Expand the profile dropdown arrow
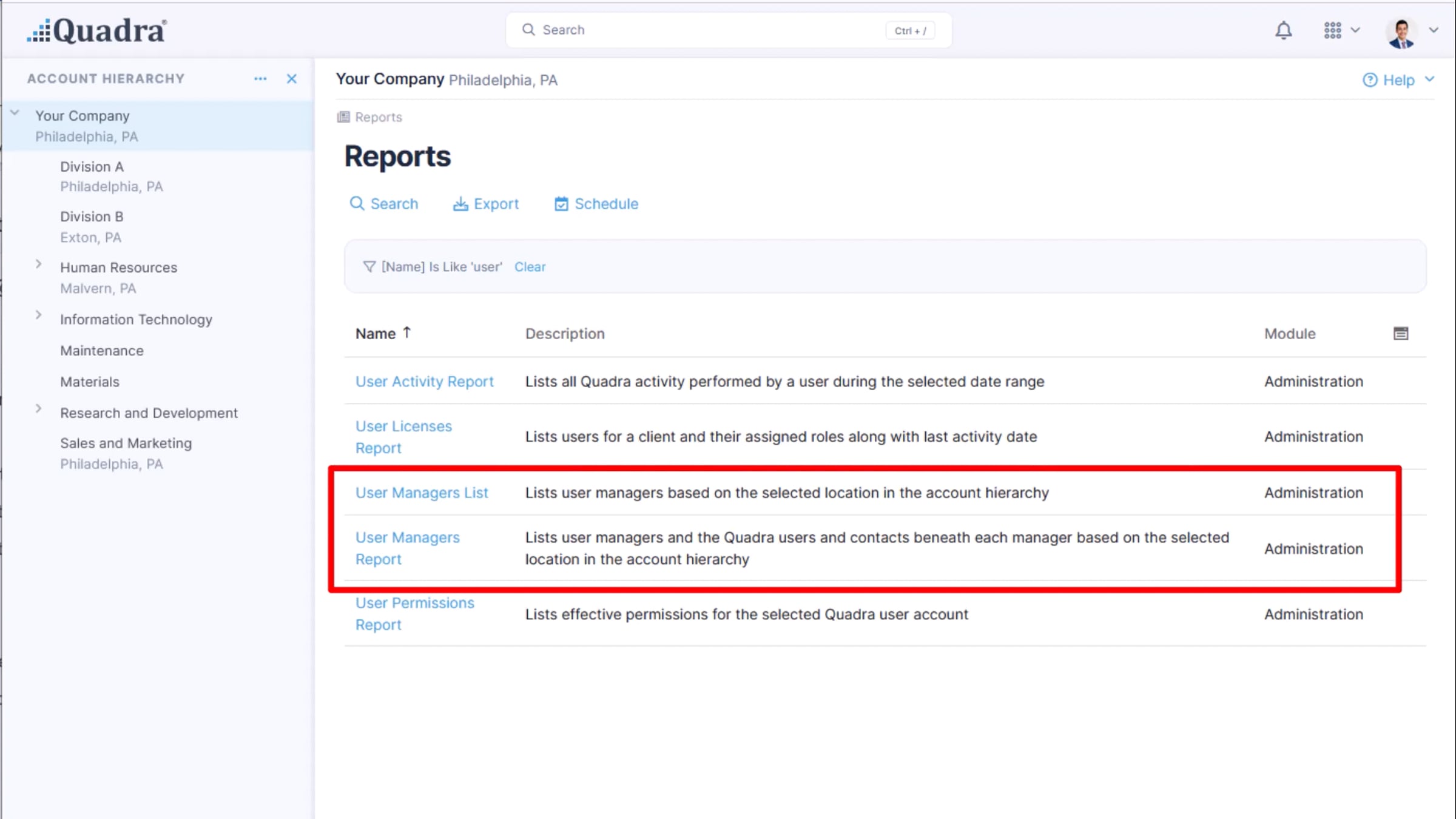 (x=1434, y=30)
